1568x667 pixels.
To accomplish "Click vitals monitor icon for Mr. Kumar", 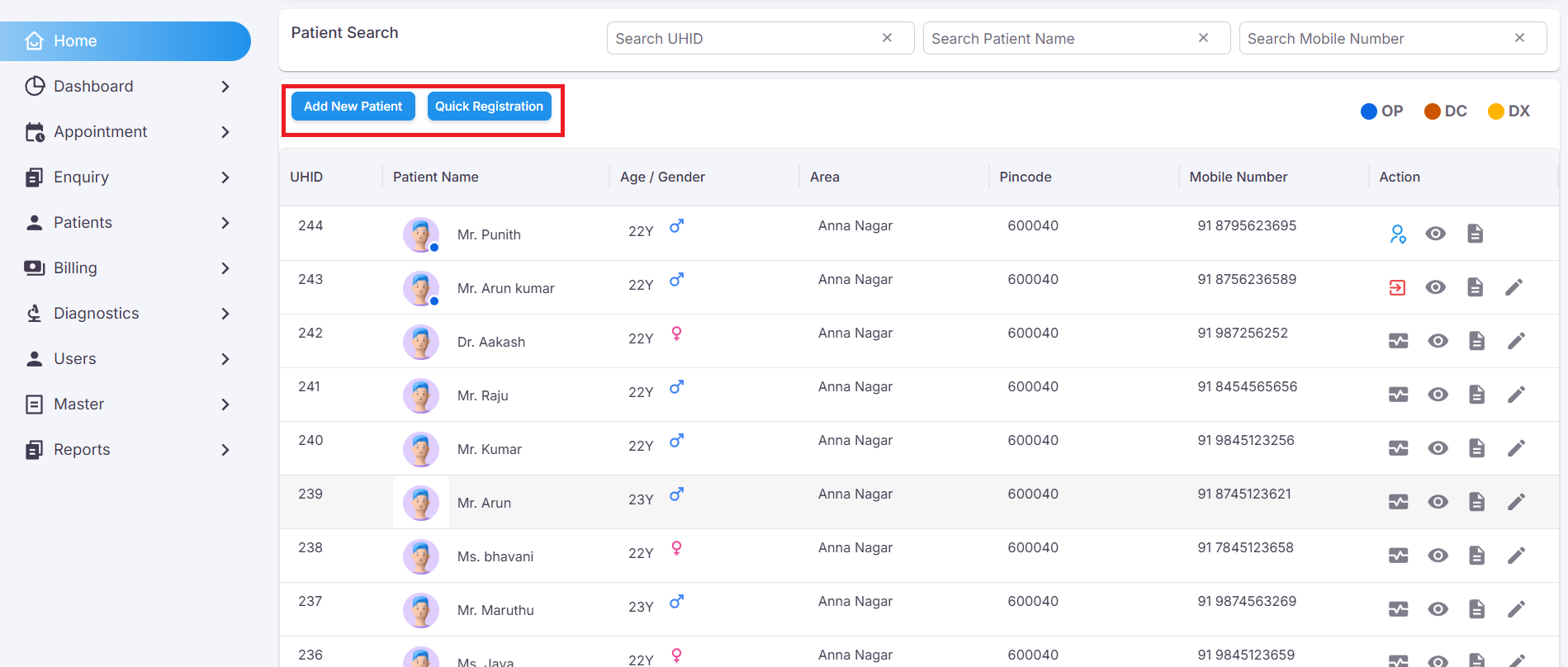I will [1398, 448].
